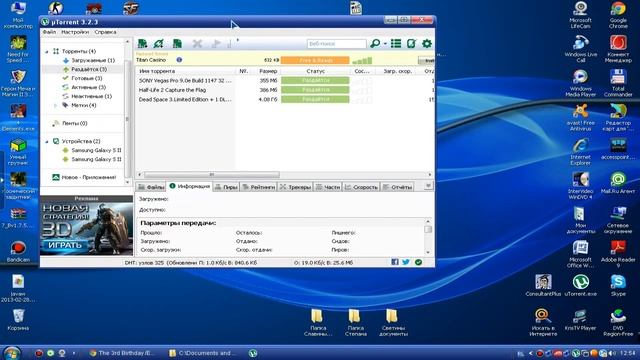Click the Start torrent play icon
This screenshot has height=360, width=640.
[x=216, y=43]
